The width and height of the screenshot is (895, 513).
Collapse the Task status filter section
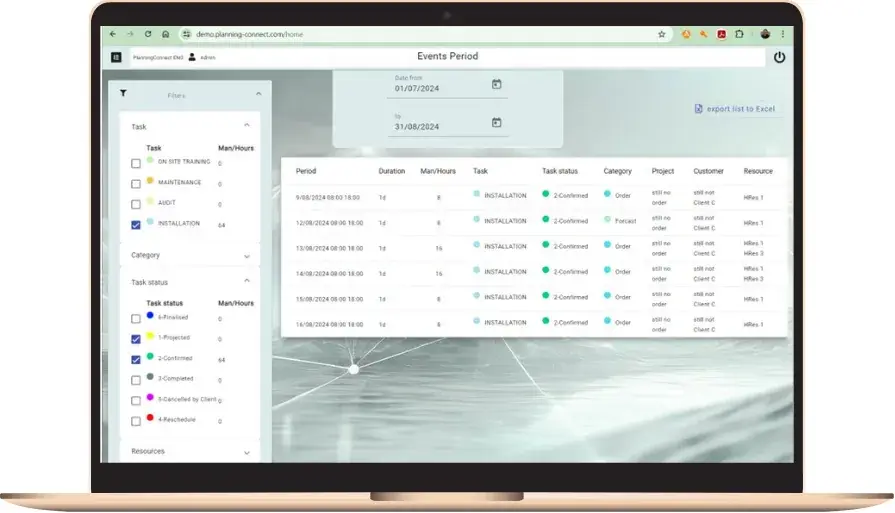pyautogui.click(x=247, y=281)
